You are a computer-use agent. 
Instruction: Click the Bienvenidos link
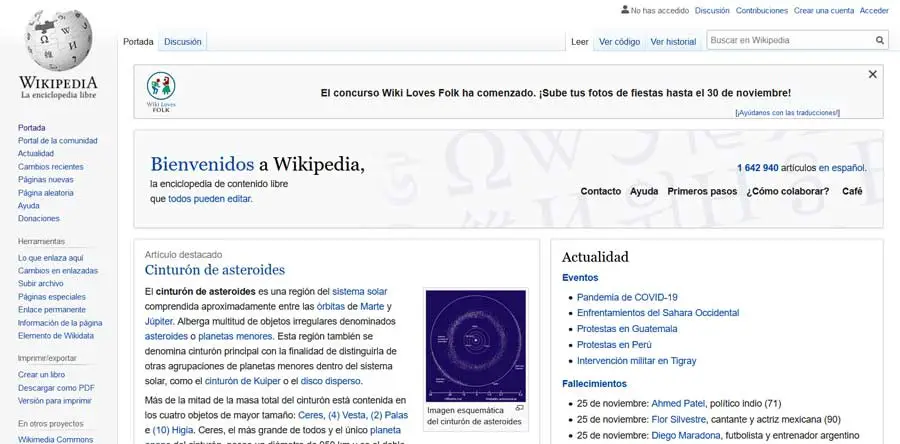click(202, 165)
